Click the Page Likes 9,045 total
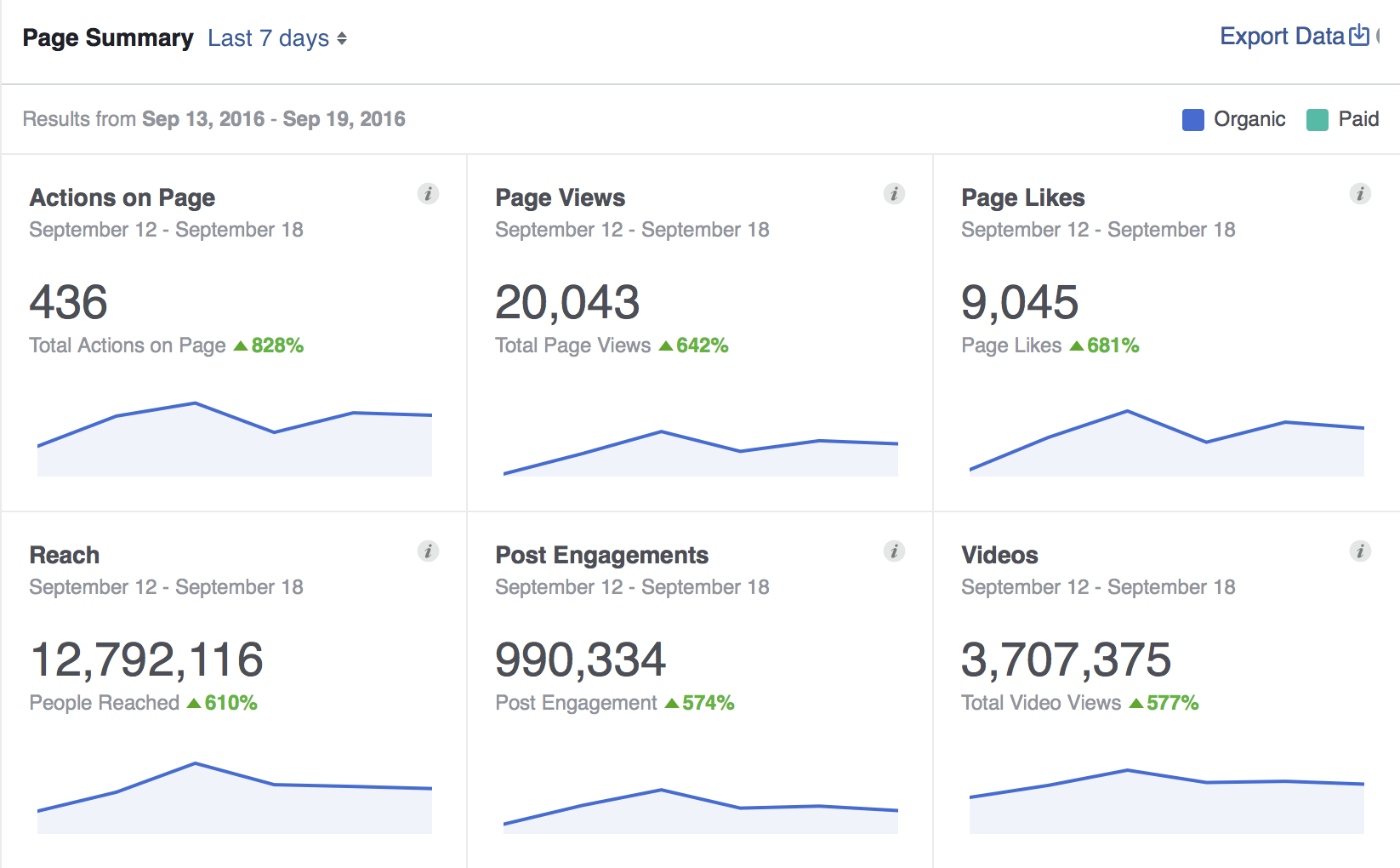Screen dimensions: 1400x868 (x=1019, y=303)
